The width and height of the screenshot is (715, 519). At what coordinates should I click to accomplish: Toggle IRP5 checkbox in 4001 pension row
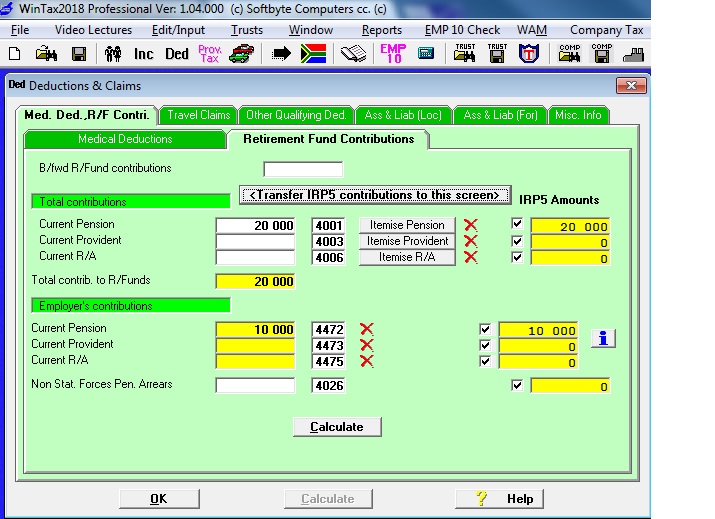[517, 224]
